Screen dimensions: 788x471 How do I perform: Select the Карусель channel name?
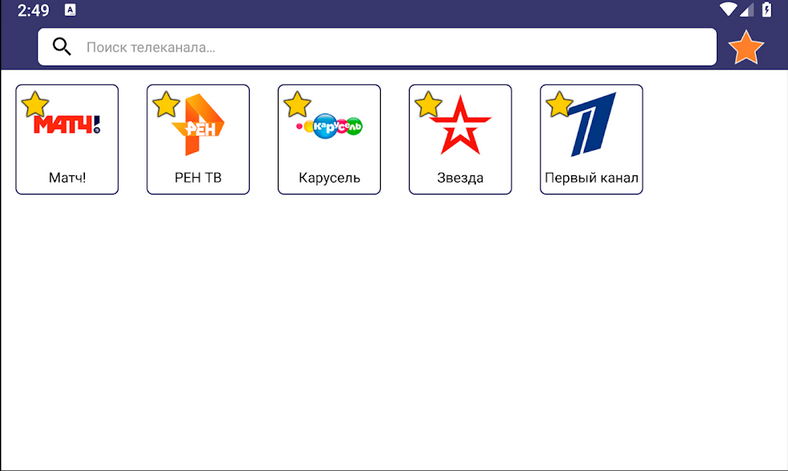pyautogui.click(x=329, y=179)
